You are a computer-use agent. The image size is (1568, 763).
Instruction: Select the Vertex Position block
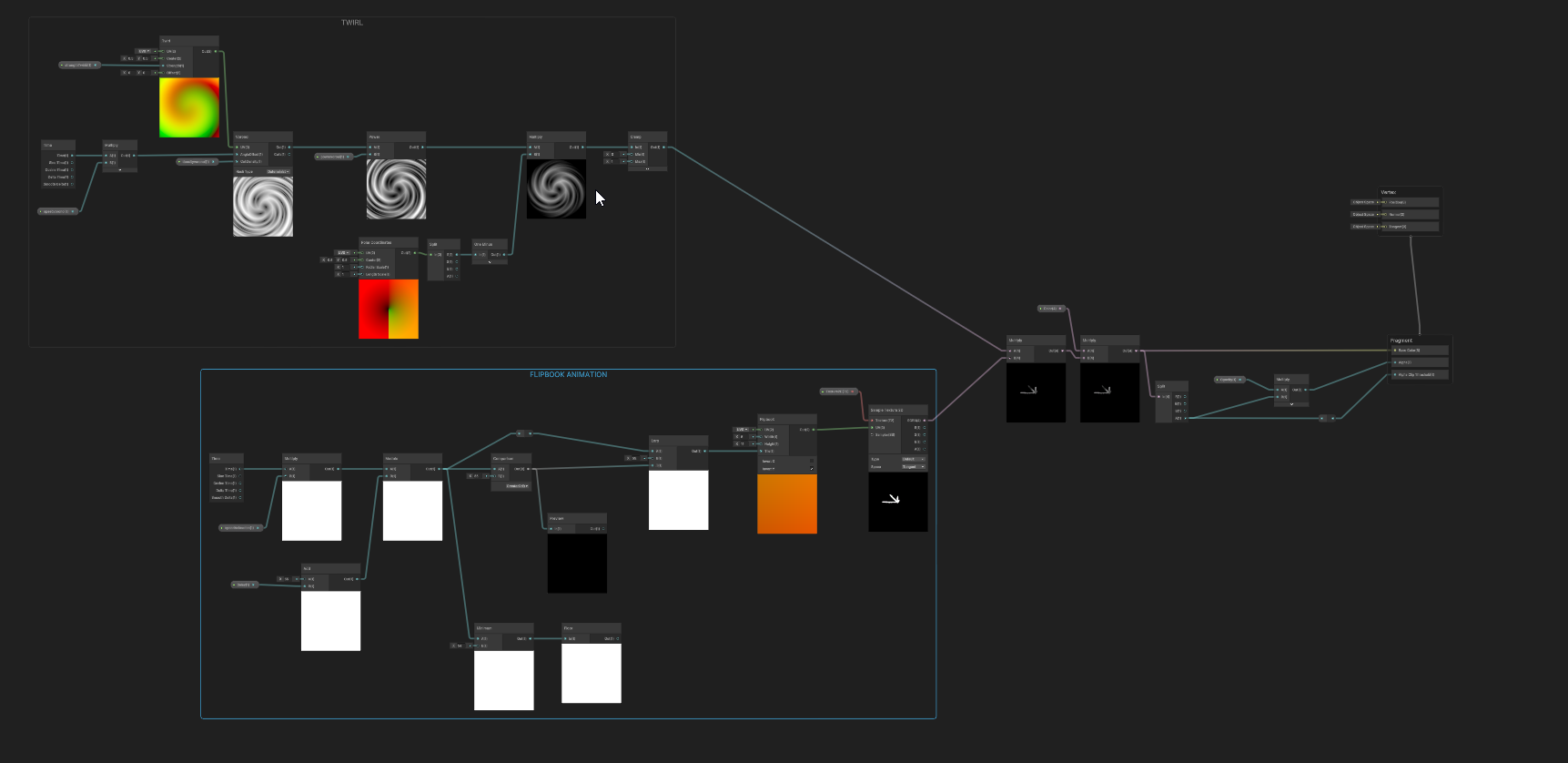[x=1409, y=202]
